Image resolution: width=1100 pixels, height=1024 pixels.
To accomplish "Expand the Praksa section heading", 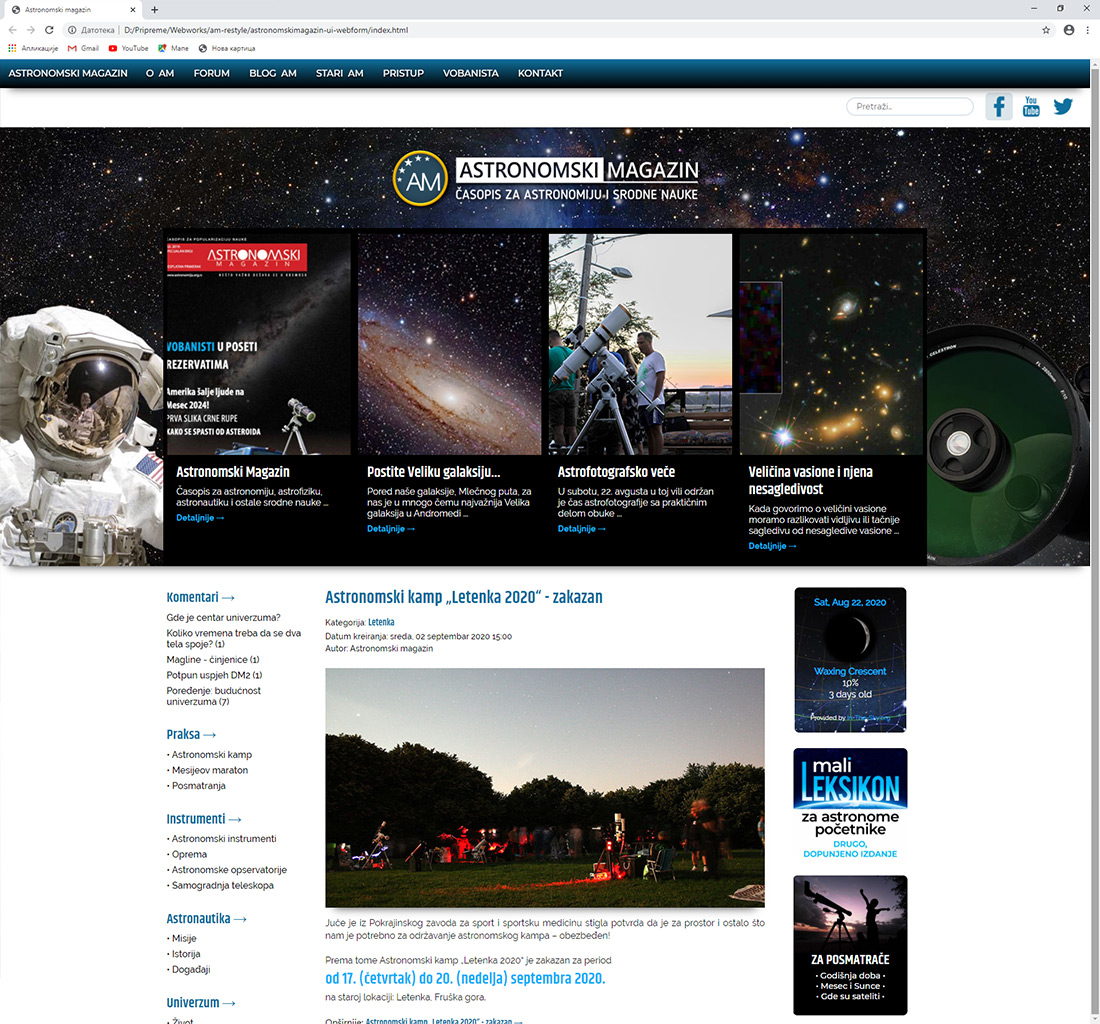I will 191,734.
